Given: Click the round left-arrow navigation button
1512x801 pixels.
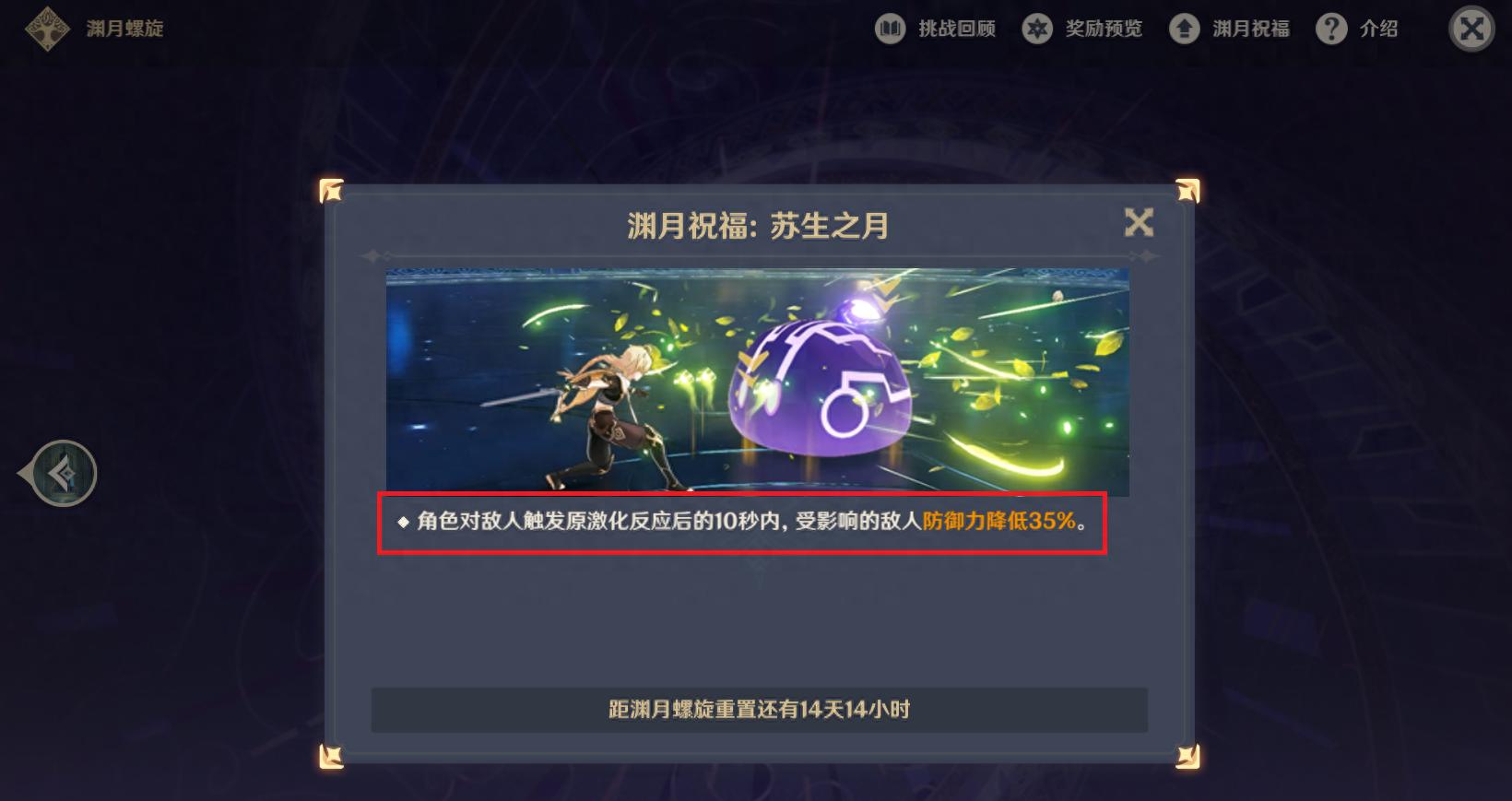Looking at the screenshot, I should 62,474.
